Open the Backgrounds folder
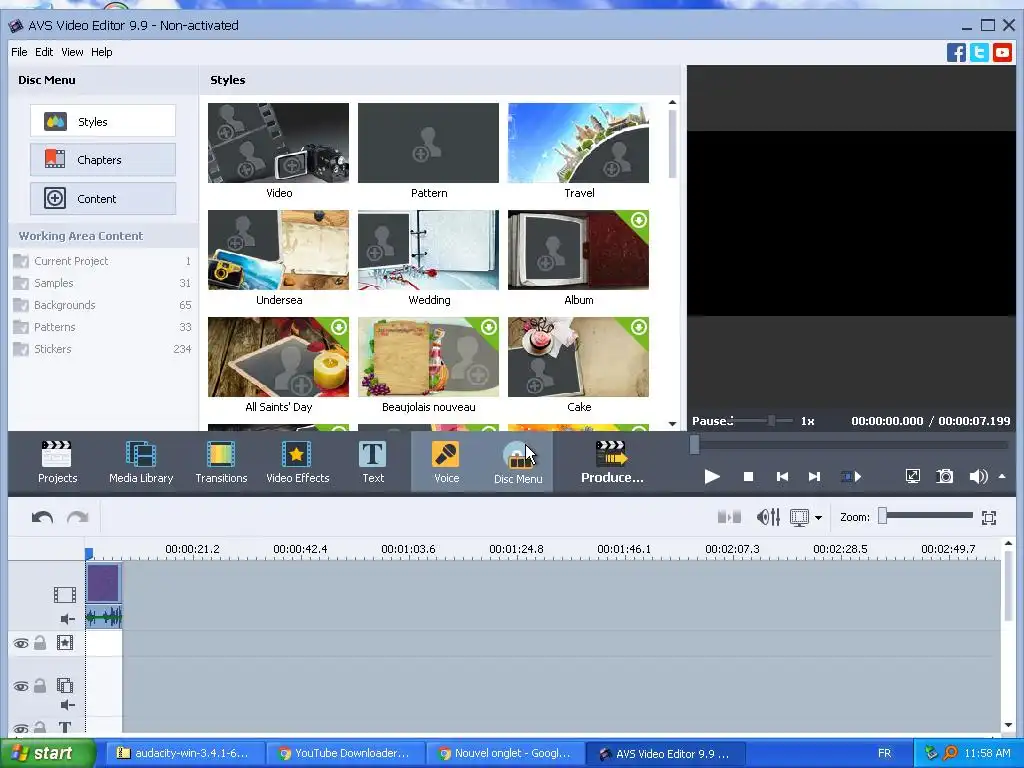Screen dimensions: 1024x768 pos(102,305)
